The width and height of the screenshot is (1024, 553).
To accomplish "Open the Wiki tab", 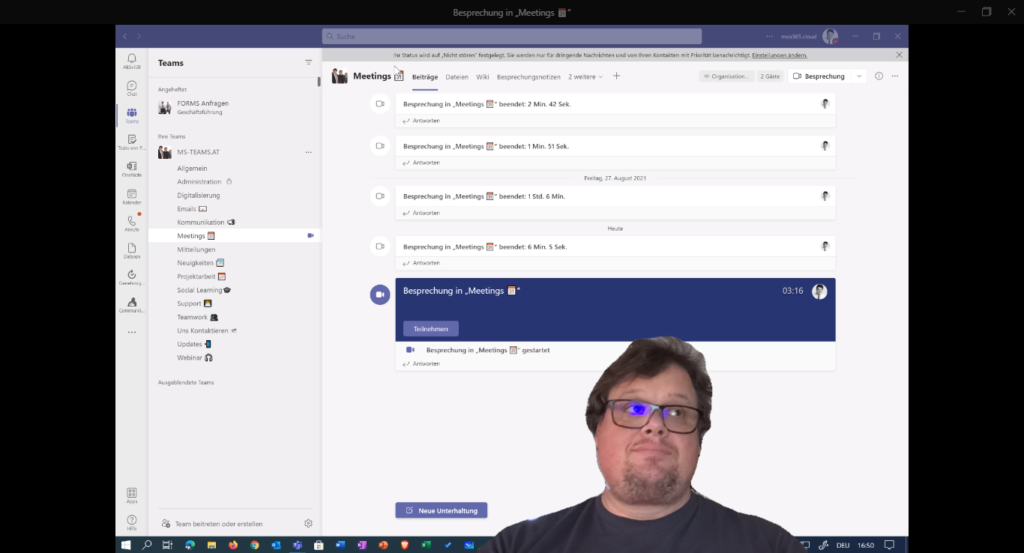I will [483, 77].
